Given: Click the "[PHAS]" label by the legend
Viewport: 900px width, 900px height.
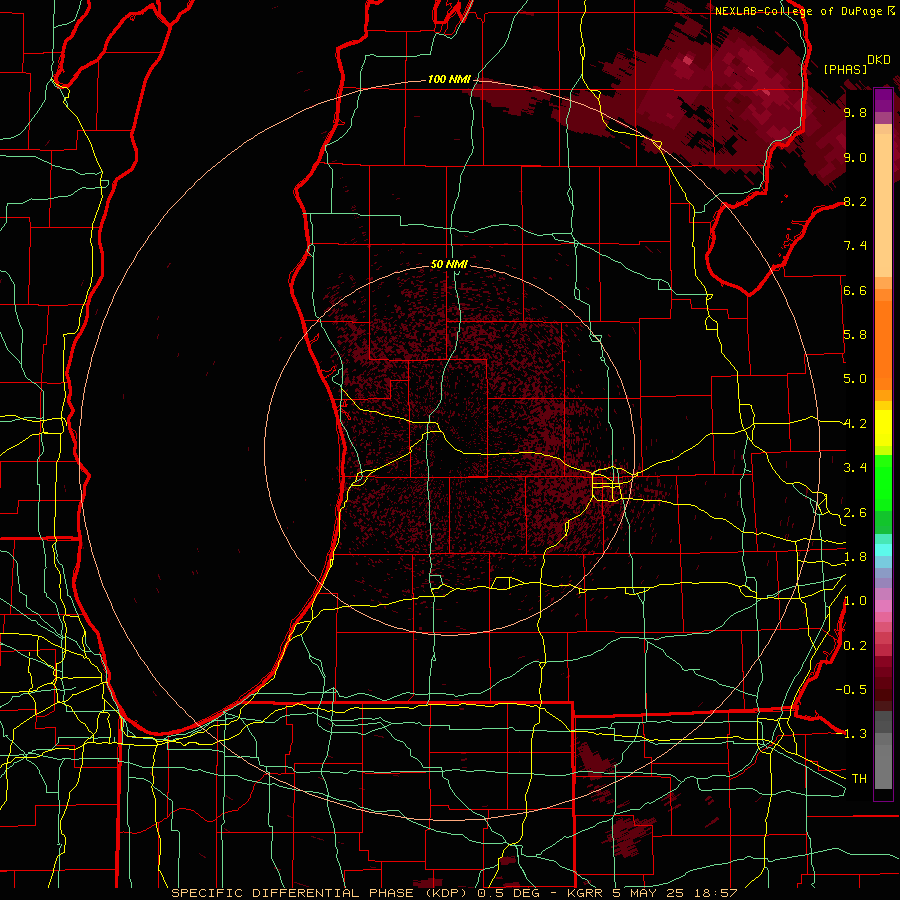Looking at the screenshot, I should coord(845,69).
